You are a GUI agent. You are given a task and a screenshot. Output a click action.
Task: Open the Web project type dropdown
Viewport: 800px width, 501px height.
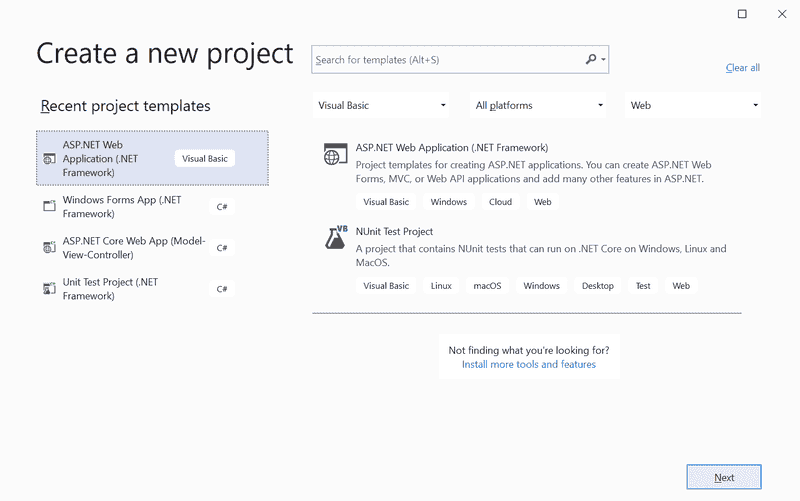pos(693,105)
